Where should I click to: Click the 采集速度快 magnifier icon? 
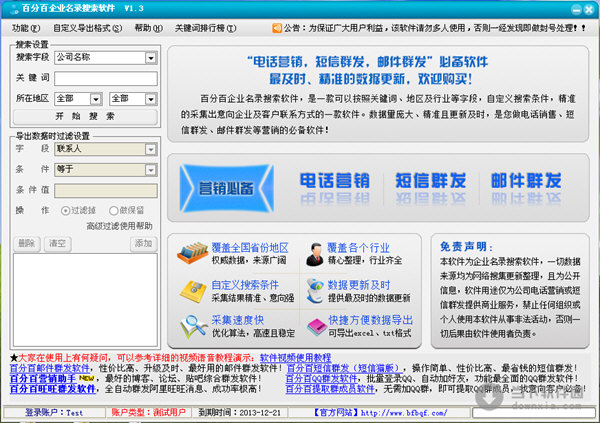(x=191, y=325)
